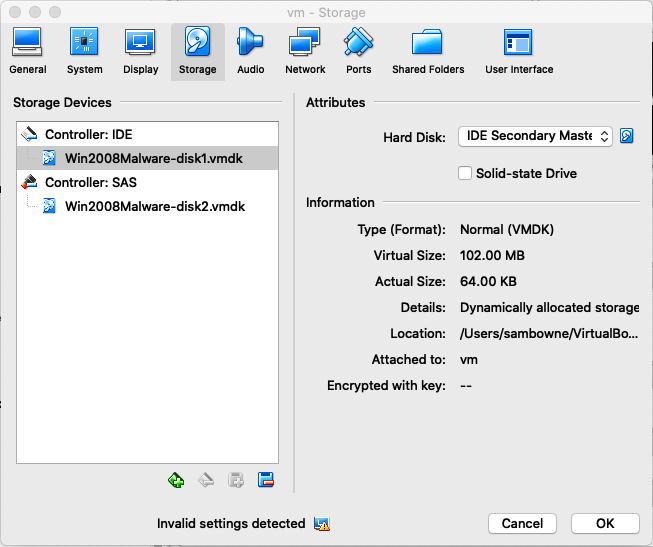Click the Win2008Malware-disk2.vmdk disk icon
The image size is (653, 547).
tap(49, 206)
